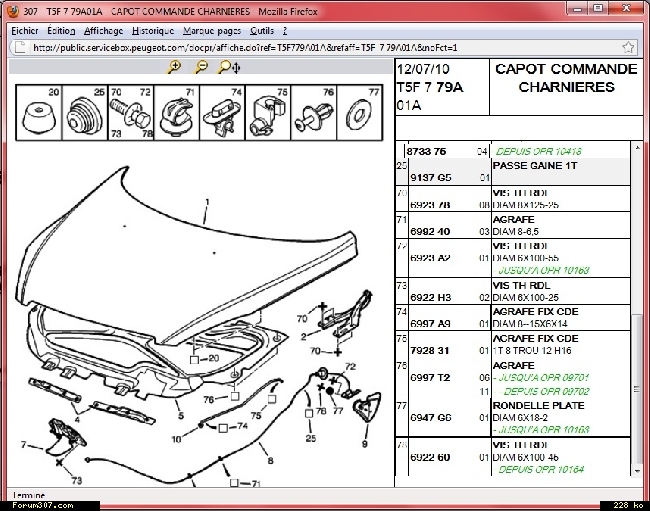Image resolution: width=650 pixels, height=511 pixels.
Task: Select thumbnail with screws 70 72 73 78
Action: tap(131, 113)
